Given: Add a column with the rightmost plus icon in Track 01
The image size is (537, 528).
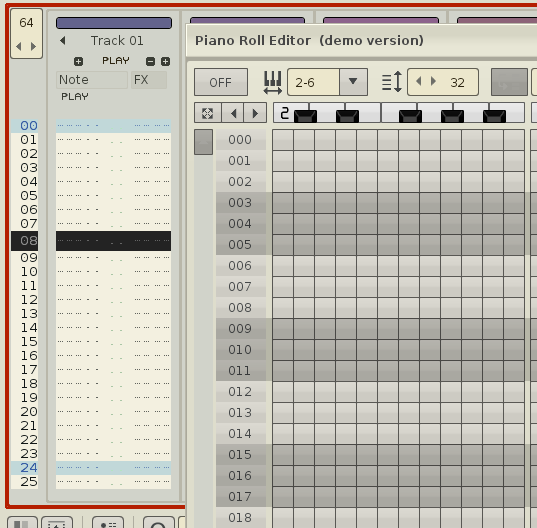Looking at the screenshot, I should 165,61.
